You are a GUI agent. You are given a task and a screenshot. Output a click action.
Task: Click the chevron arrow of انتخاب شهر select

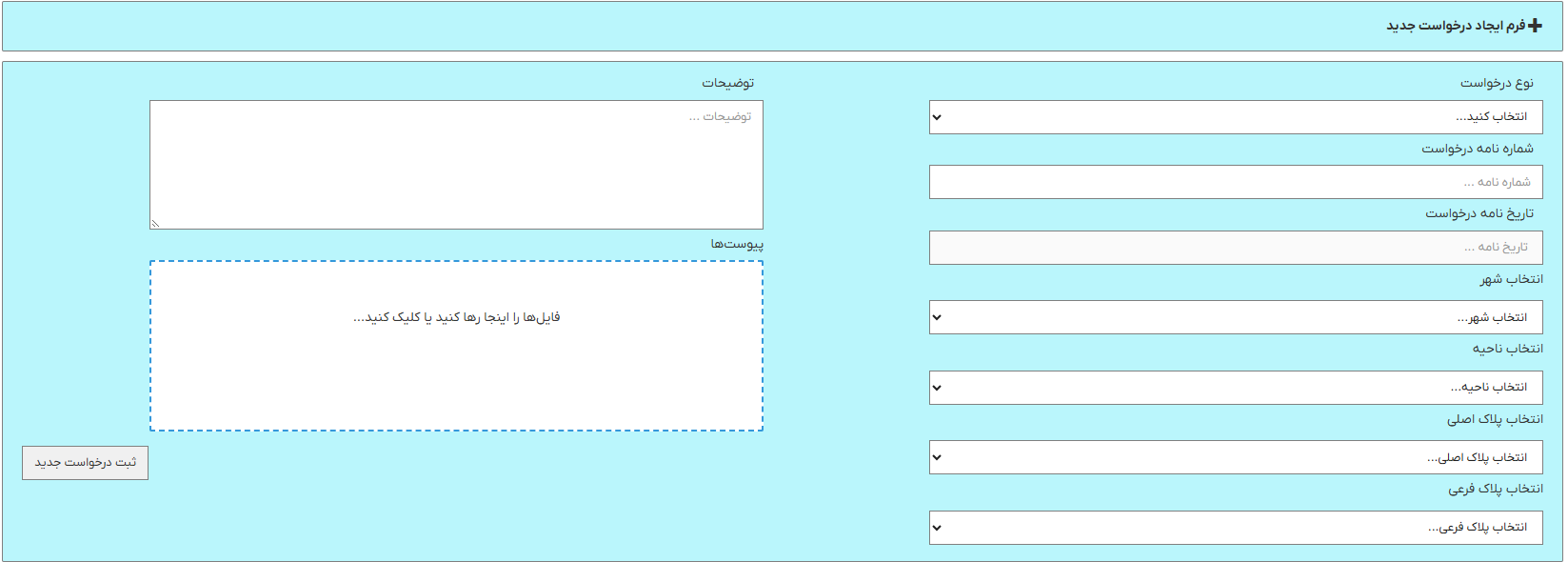[937, 317]
